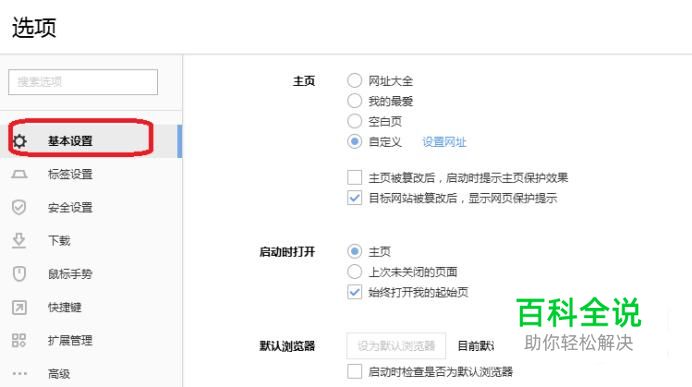The width and height of the screenshot is (692, 387).
Task: Click the 启动时打开 section label
Action: [287, 252]
